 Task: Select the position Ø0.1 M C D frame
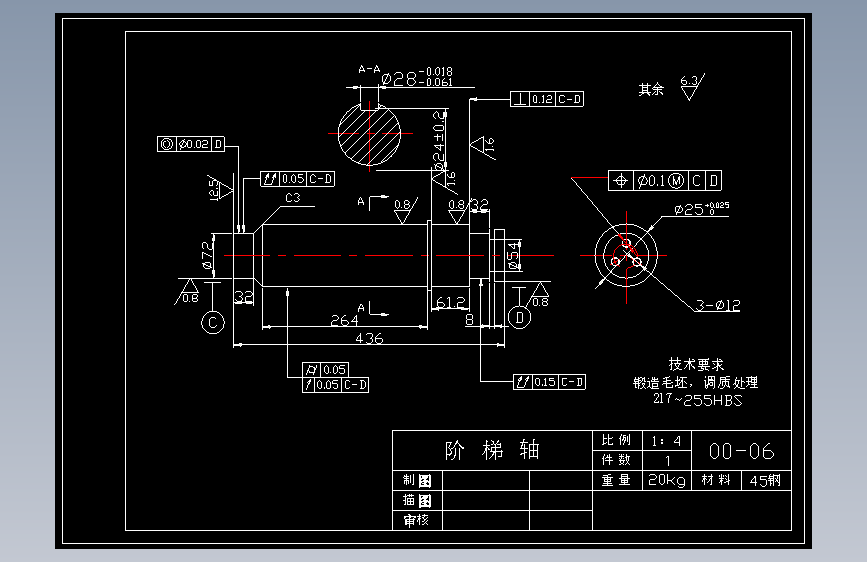coord(665,180)
